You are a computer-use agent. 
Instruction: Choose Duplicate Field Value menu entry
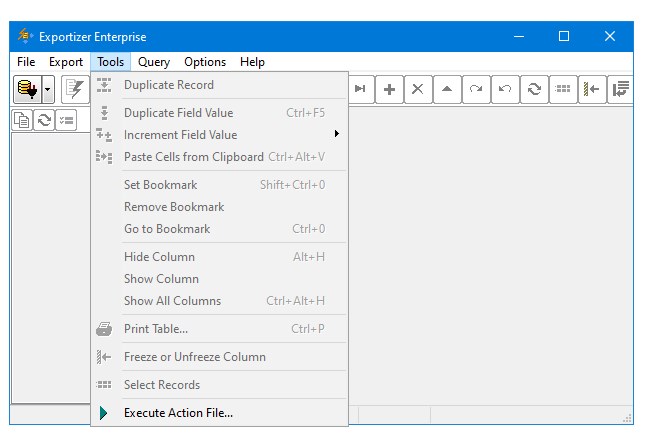(x=219, y=113)
